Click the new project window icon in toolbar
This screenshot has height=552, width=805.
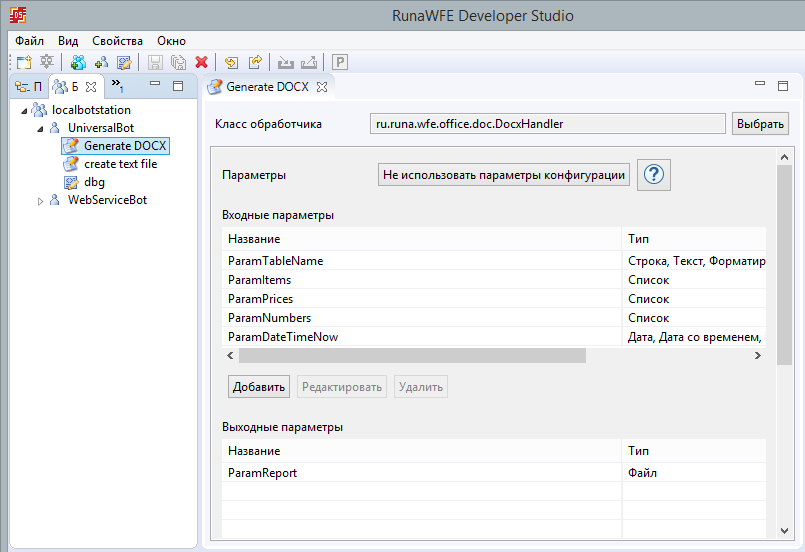click(24, 62)
